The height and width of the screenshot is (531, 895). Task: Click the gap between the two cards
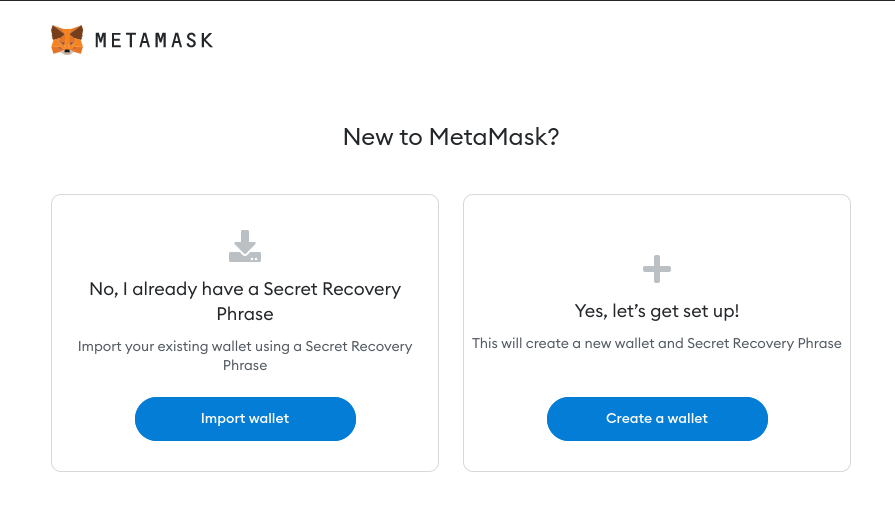click(451, 332)
